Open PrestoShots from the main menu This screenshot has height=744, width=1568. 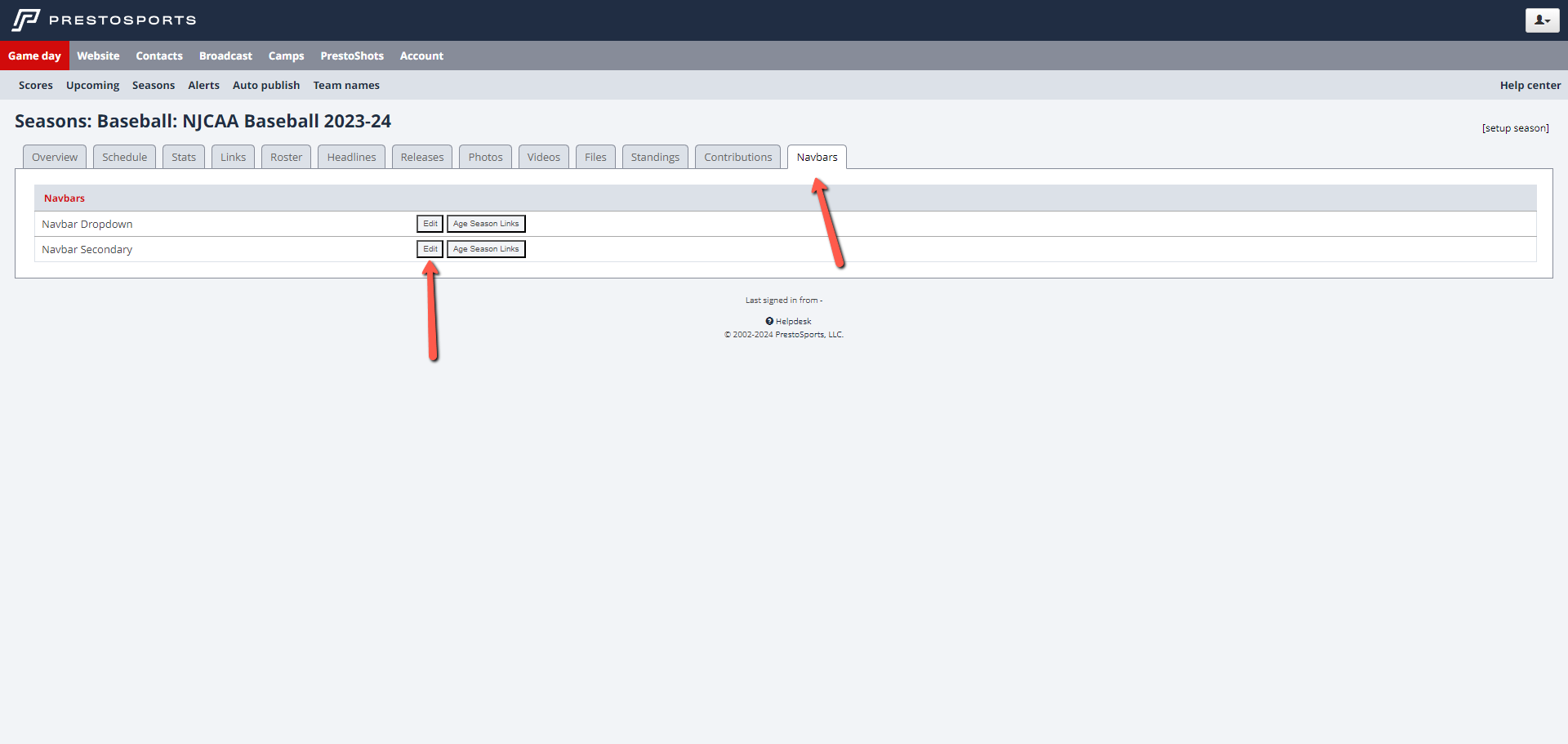352,56
